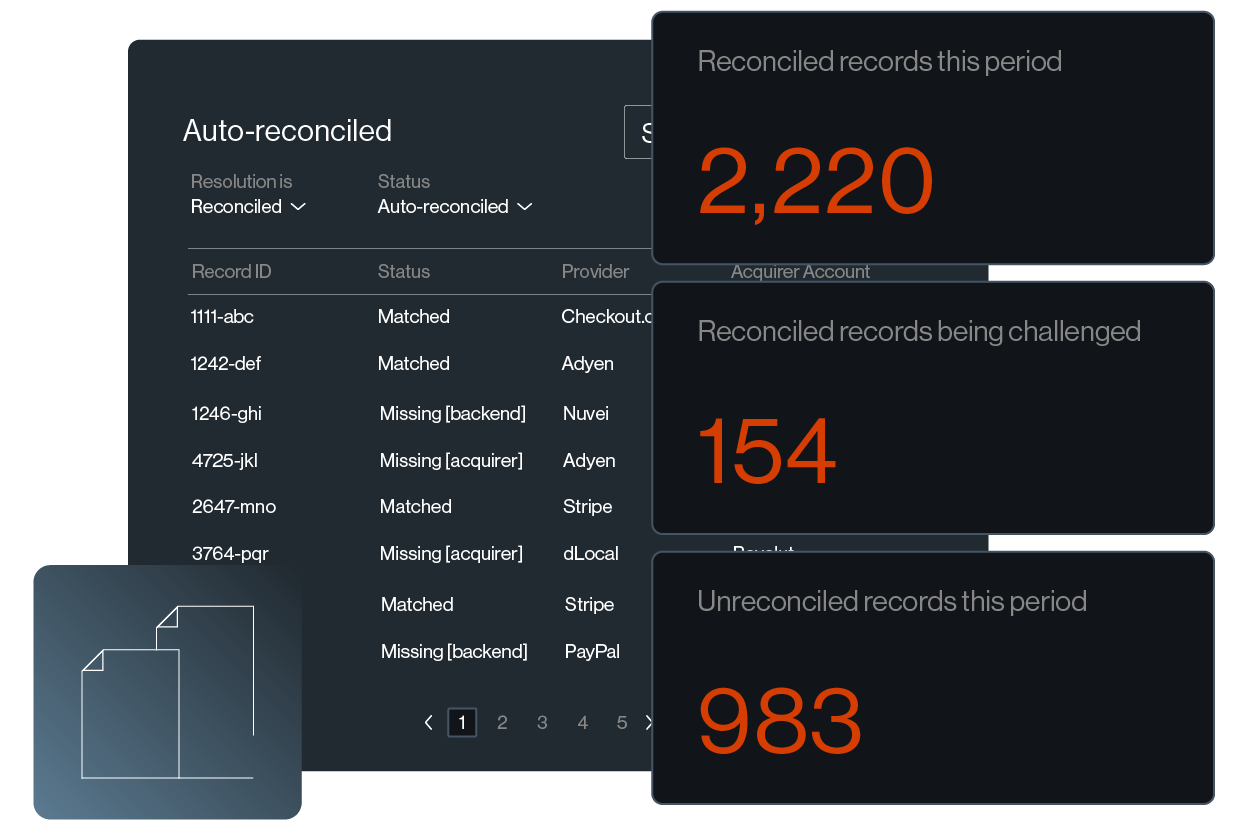Viewport: 1250px width, 834px height.
Task: Click the documents icon tile
Action: tap(167, 692)
